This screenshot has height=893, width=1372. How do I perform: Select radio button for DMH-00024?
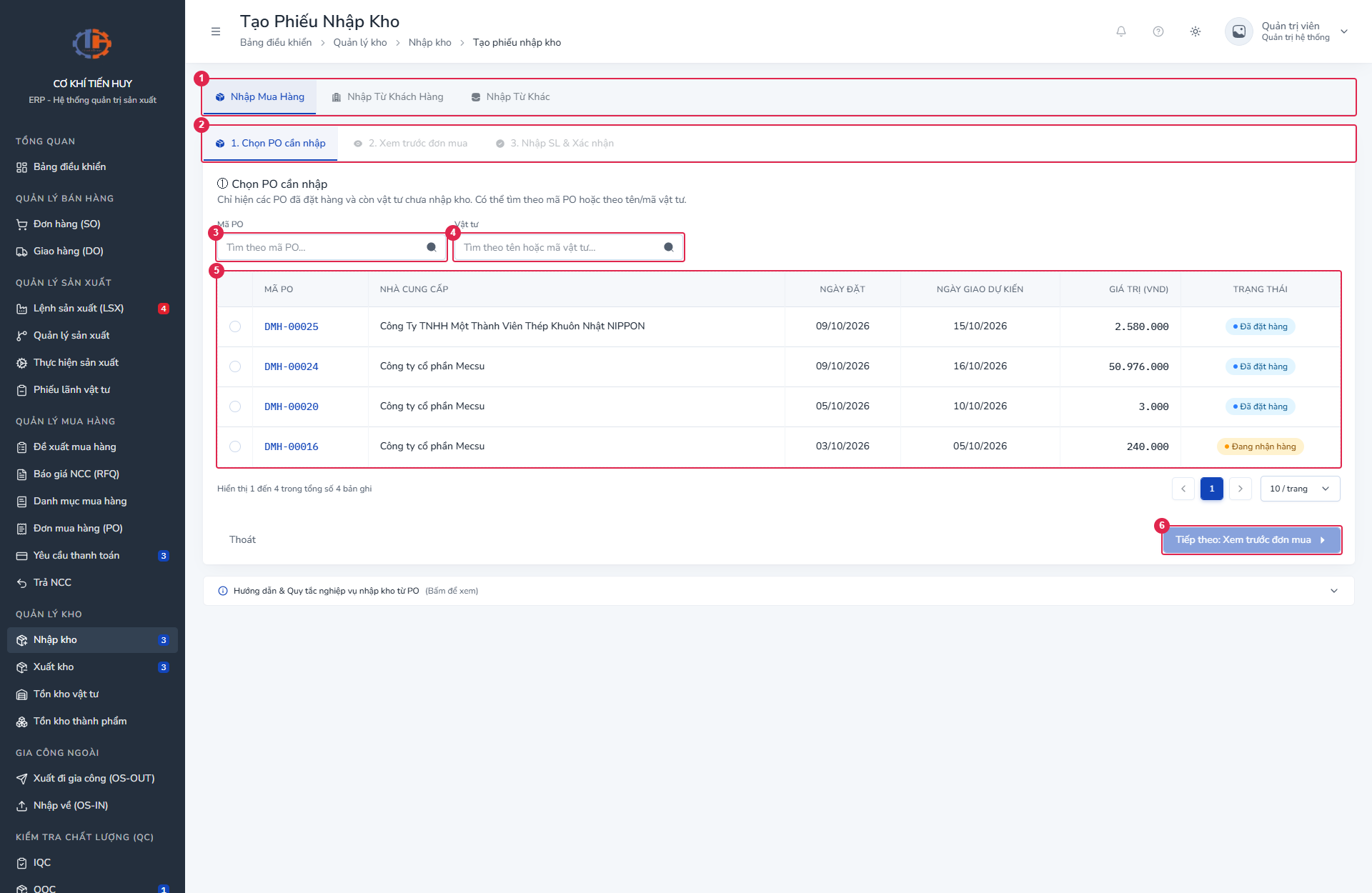pyautogui.click(x=235, y=366)
